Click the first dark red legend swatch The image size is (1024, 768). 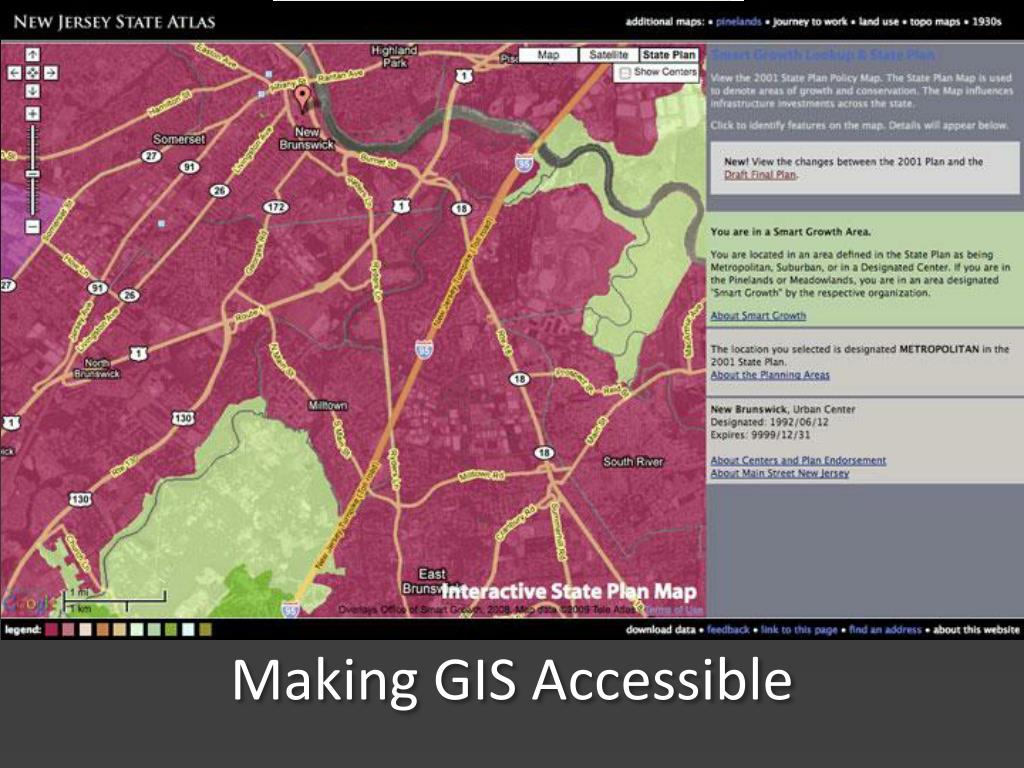[51, 630]
